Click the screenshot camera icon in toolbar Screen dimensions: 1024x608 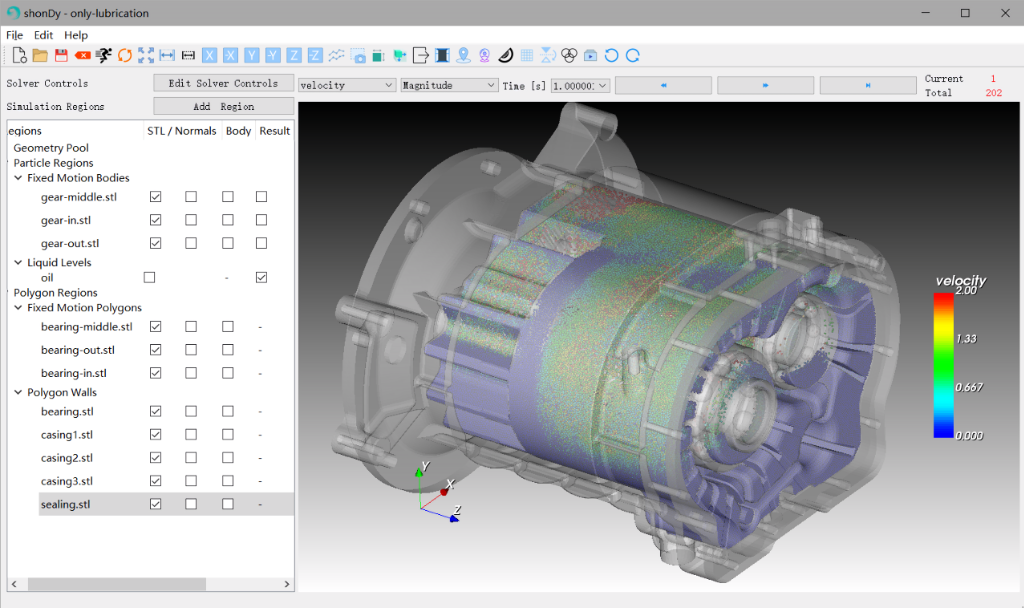click(x=358, y=55)
